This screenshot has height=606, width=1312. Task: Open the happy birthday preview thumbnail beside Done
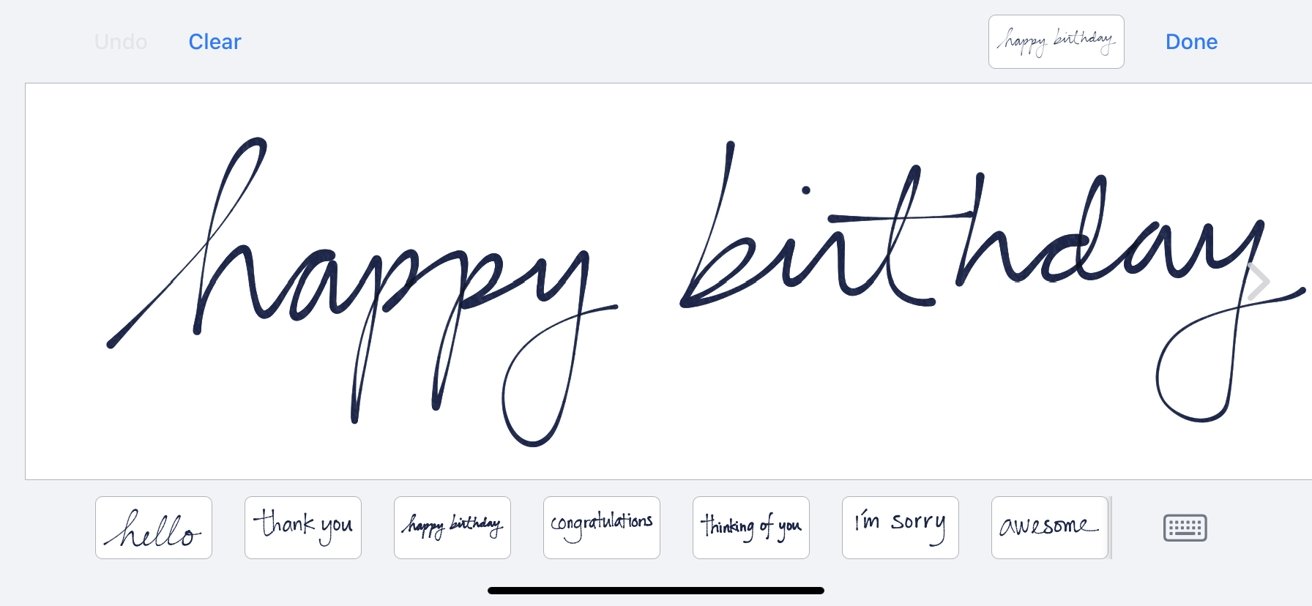1056,41
